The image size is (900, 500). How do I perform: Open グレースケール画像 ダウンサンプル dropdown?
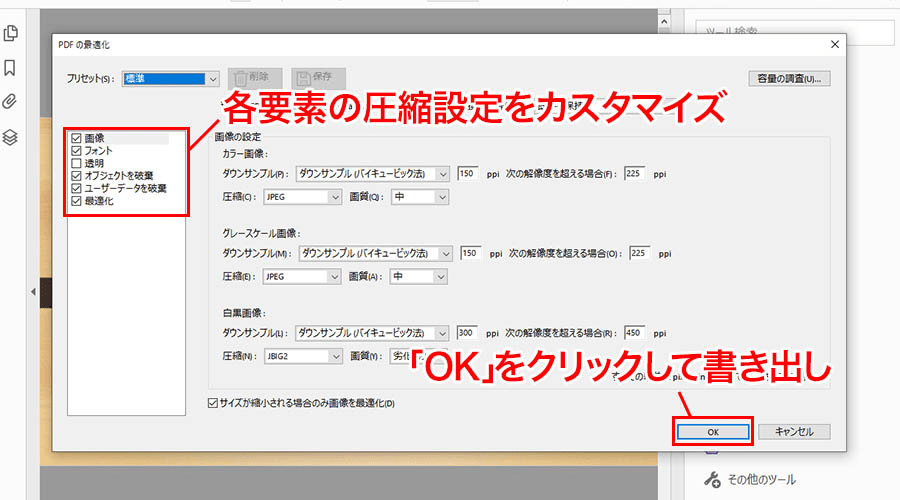(x=375, y=253)
